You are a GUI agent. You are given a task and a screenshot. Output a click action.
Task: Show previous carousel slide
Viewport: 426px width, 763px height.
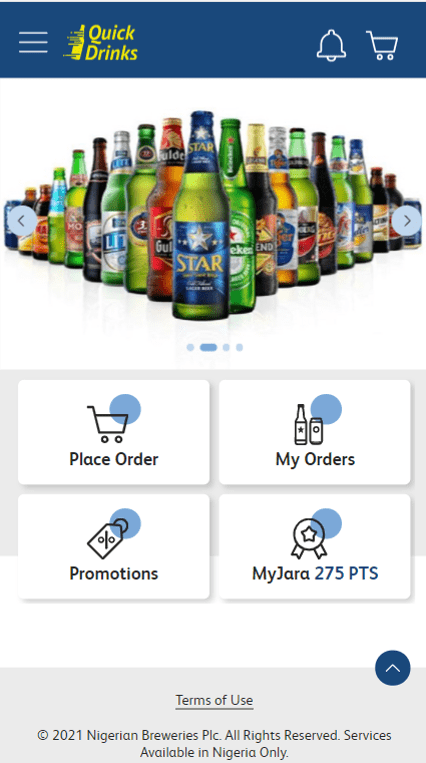tap(21, 220)
